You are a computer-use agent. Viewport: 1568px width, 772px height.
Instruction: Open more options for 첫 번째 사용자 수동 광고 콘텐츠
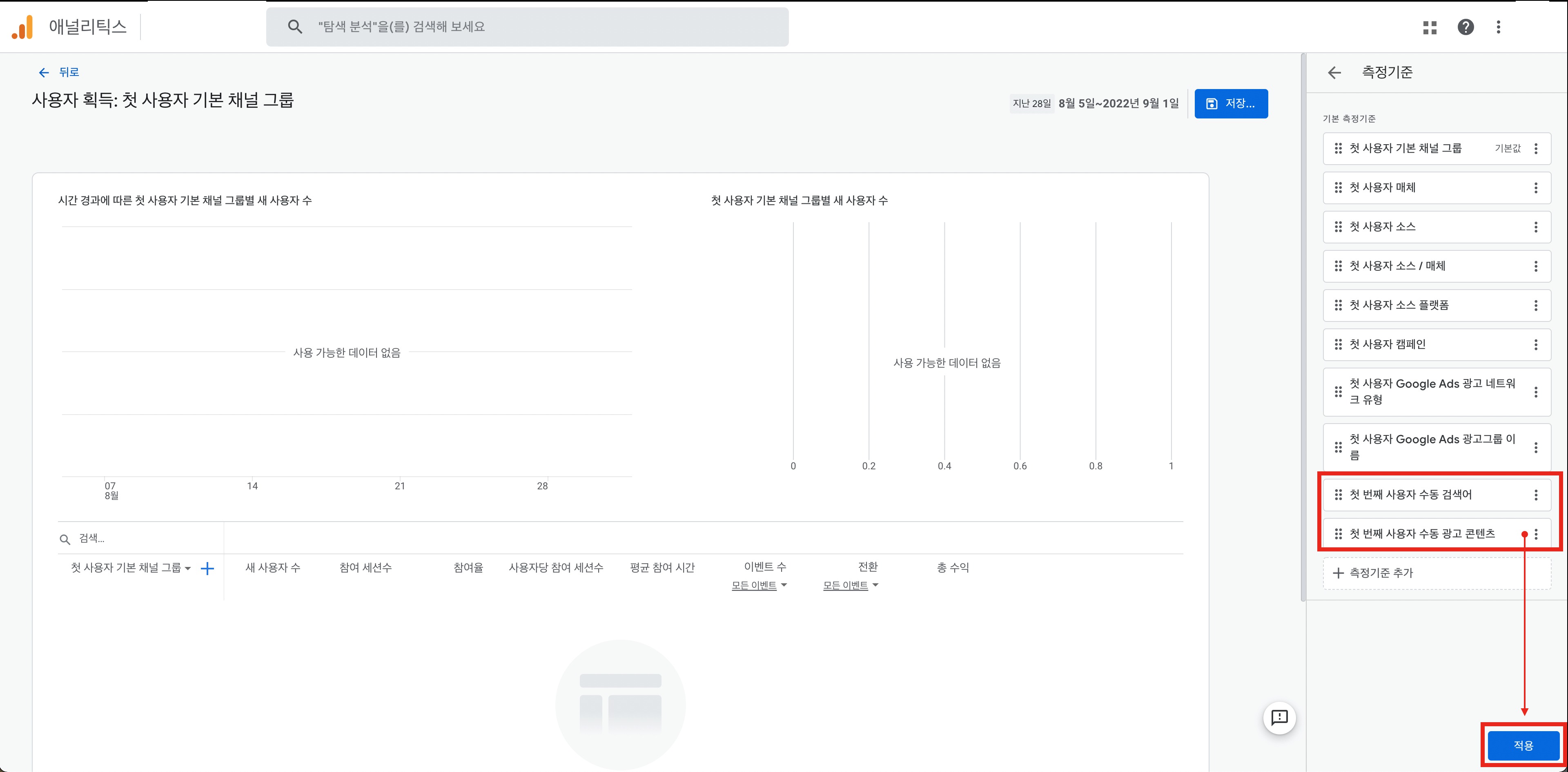click(1536, 534)
